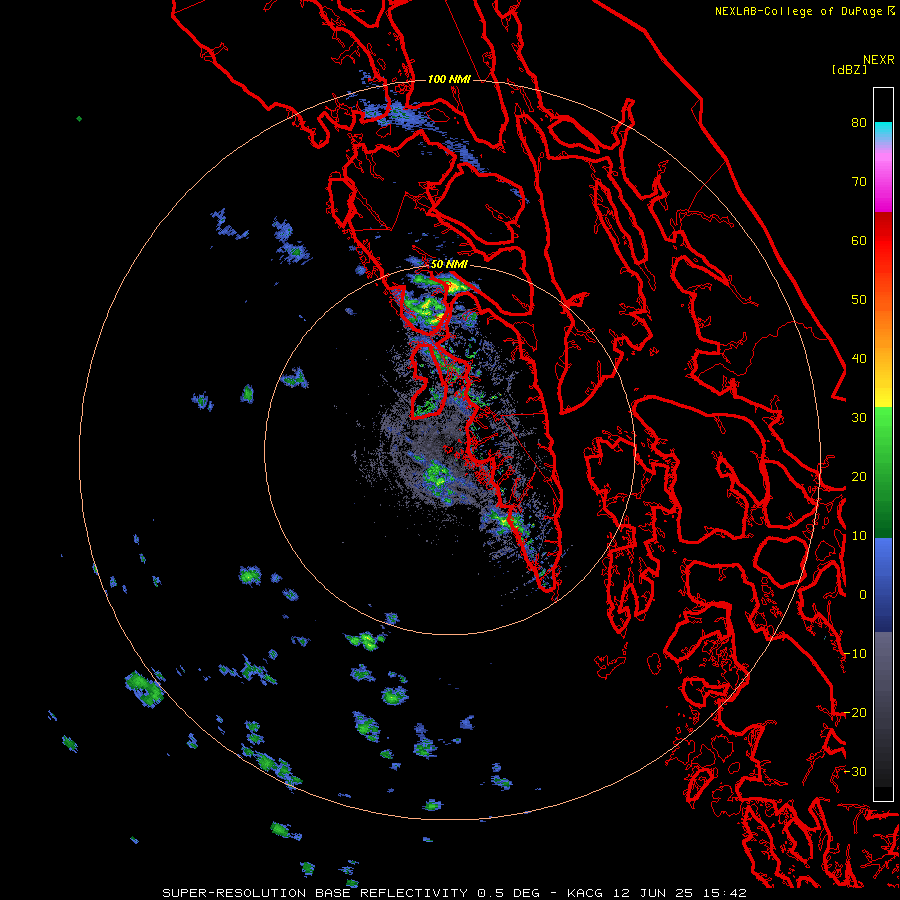Image resolution: width=900 pixels, height=900 pixels.
Task: Click the red segment of the color bar
Action: pyautogui.click(x=883, y=242)
